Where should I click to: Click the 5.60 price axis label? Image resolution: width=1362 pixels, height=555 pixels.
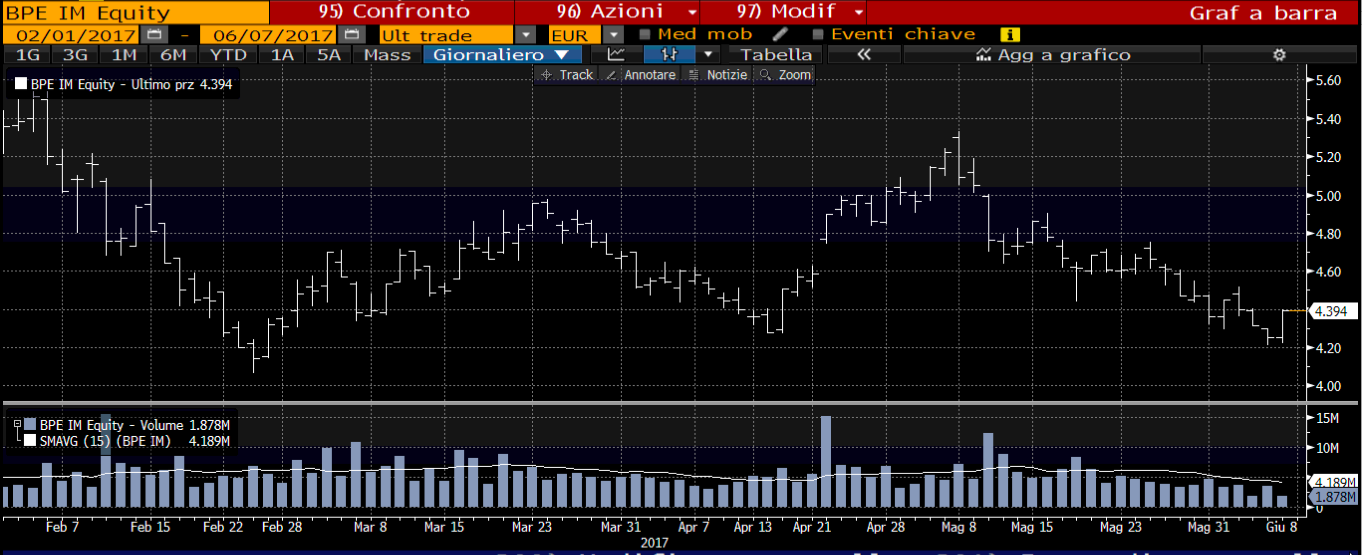(1330, 81)
